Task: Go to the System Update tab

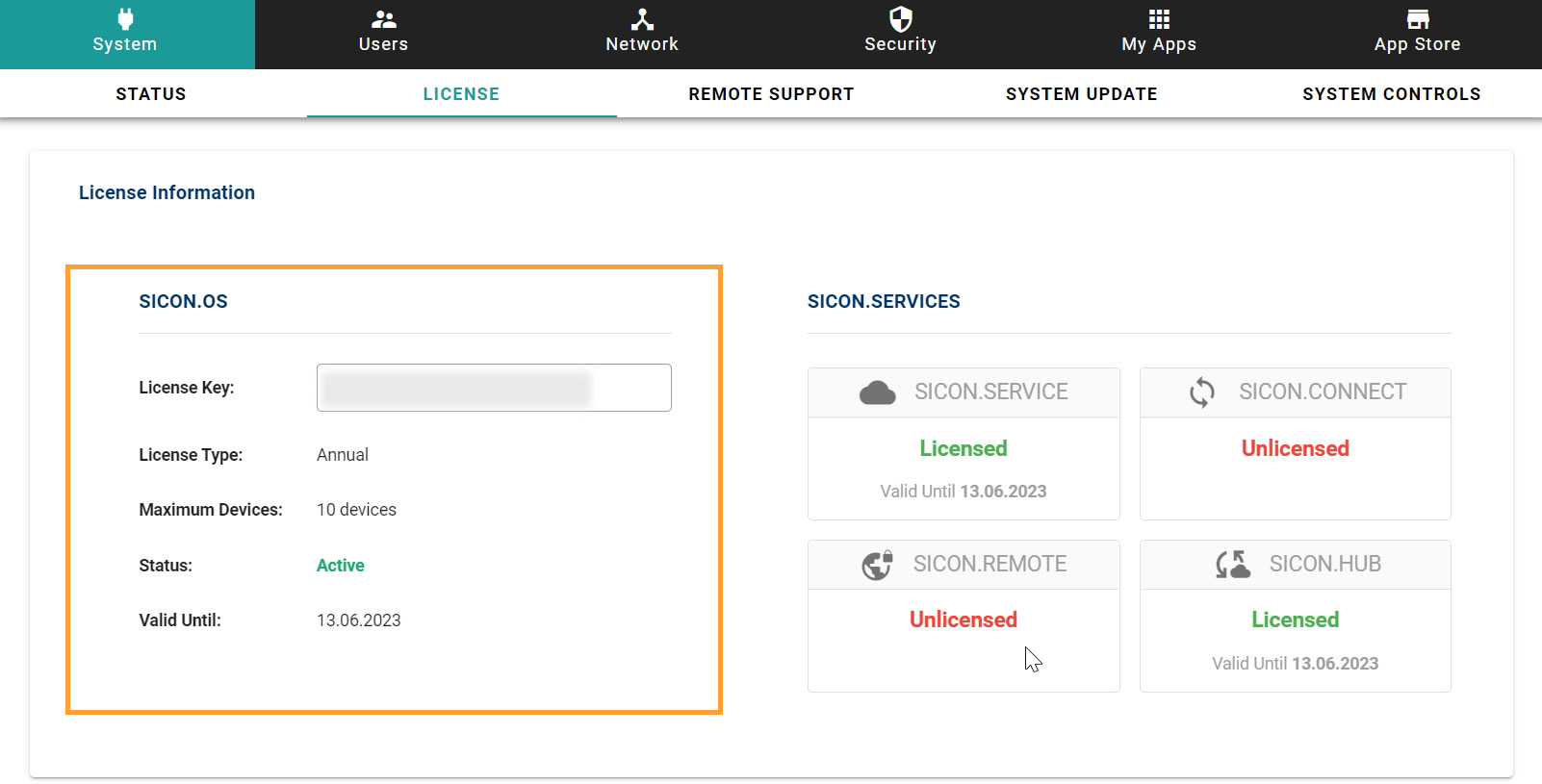Action: [x=1081, y=94]
